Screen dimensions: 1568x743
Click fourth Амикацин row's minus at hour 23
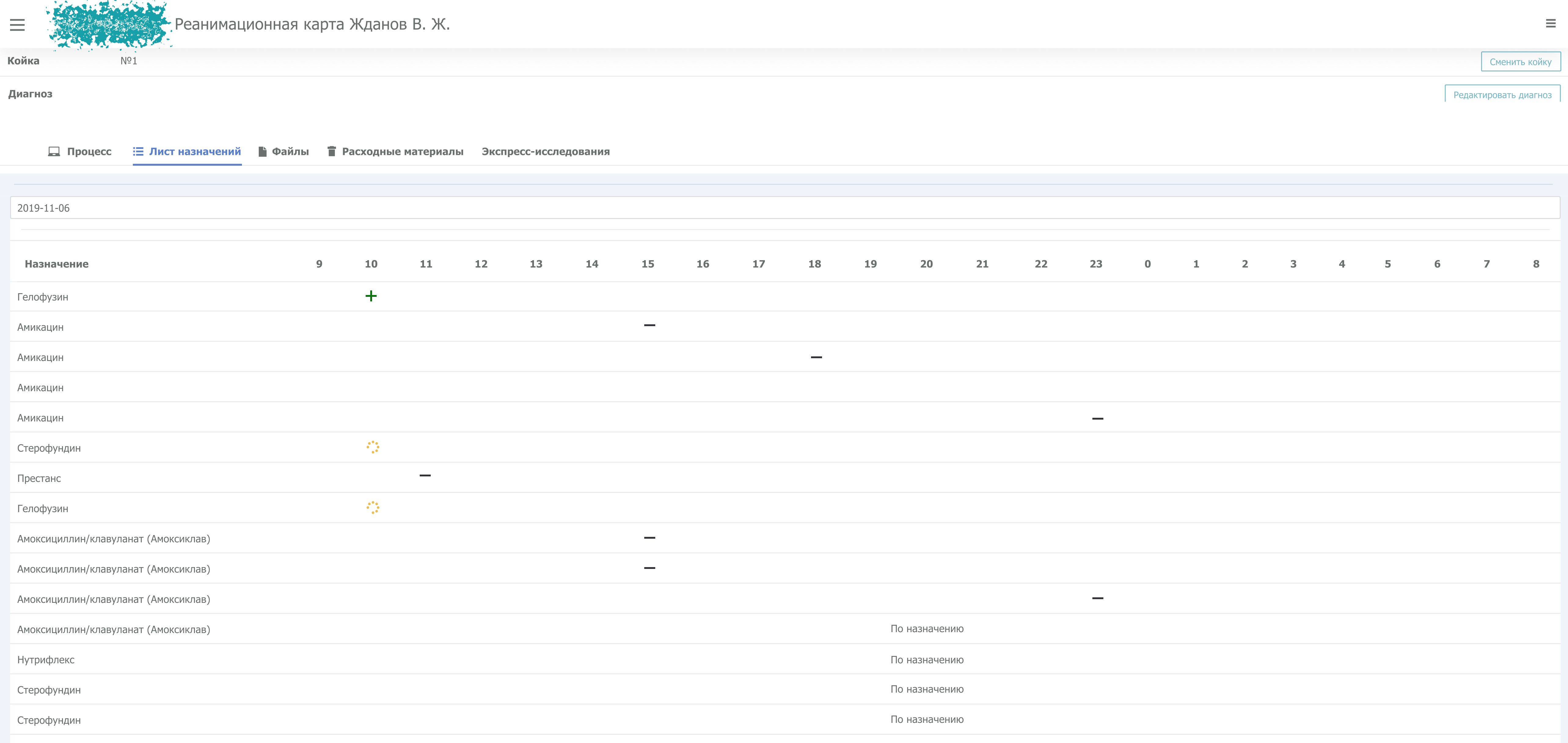[1098, 419]
